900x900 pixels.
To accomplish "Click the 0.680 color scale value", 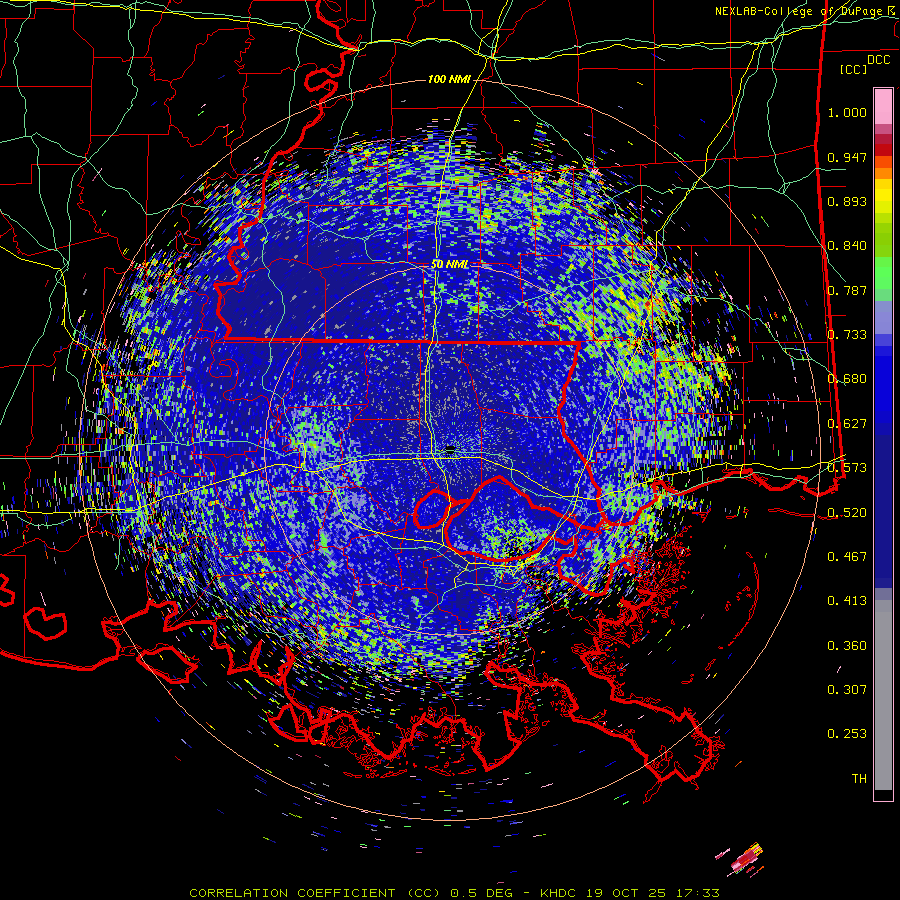I will (x=847, y=379).
